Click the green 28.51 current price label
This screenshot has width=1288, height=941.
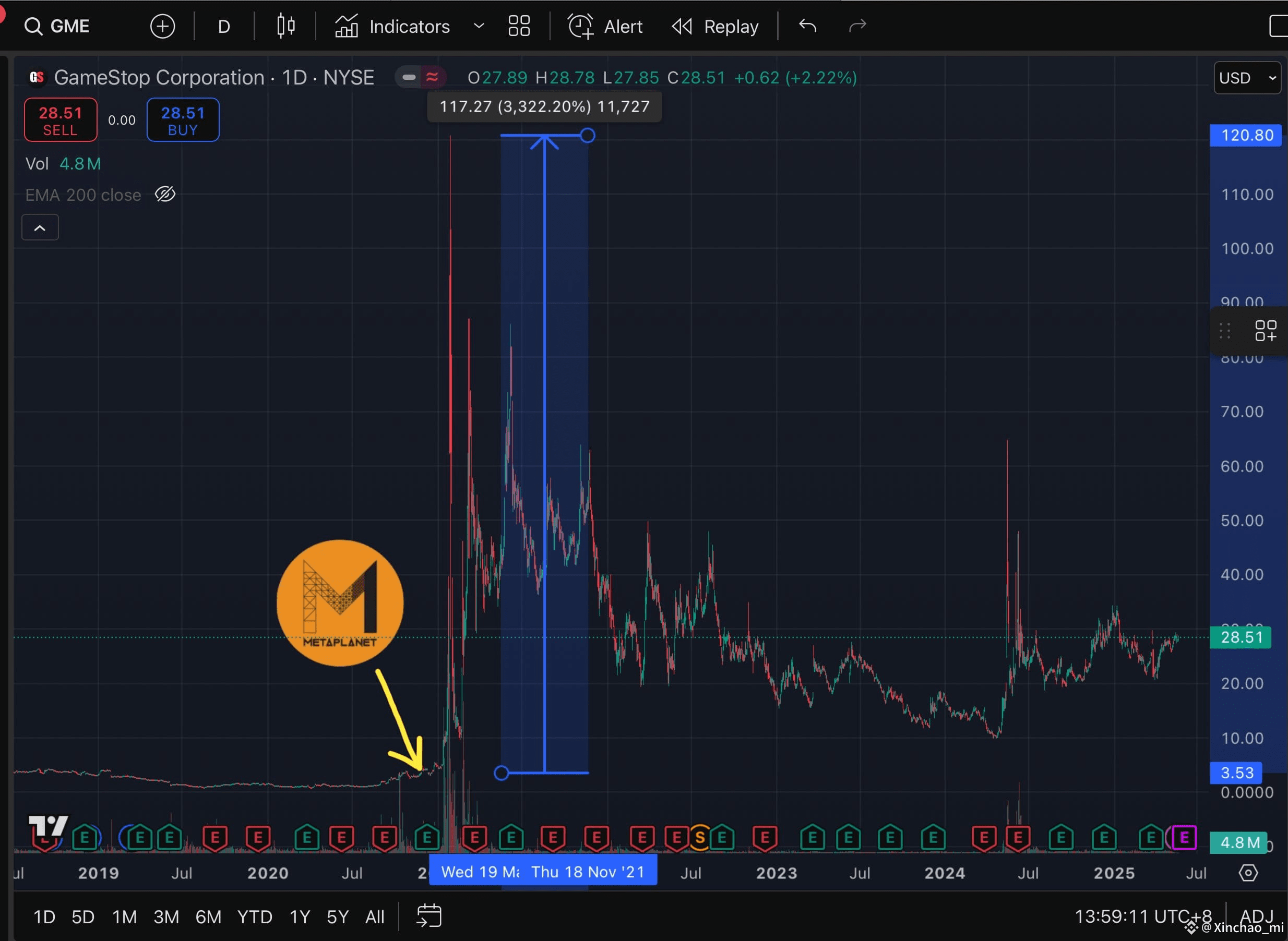(1241, 637)
